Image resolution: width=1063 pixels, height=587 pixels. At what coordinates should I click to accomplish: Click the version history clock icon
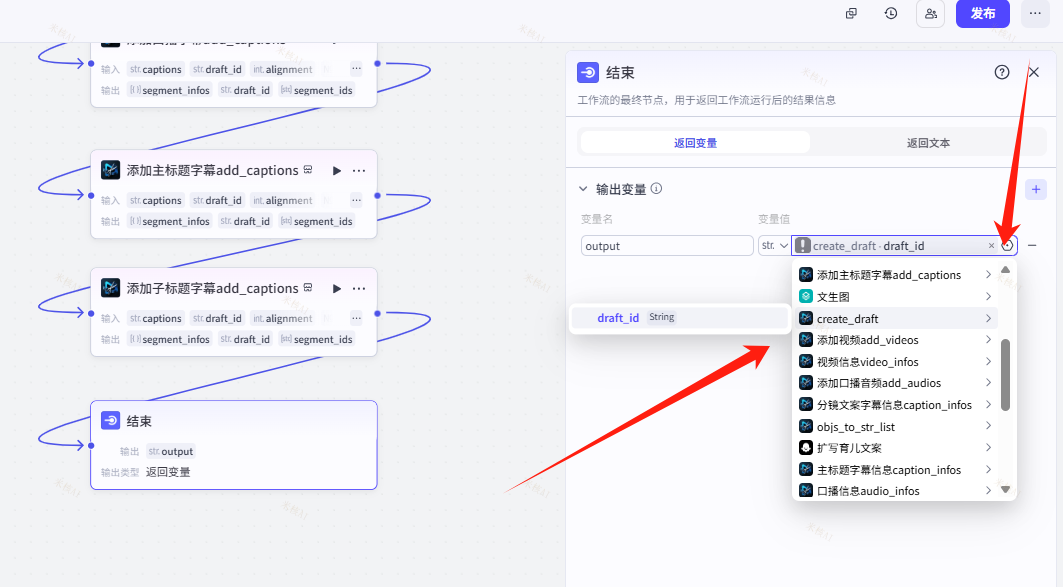coord(891,14)
